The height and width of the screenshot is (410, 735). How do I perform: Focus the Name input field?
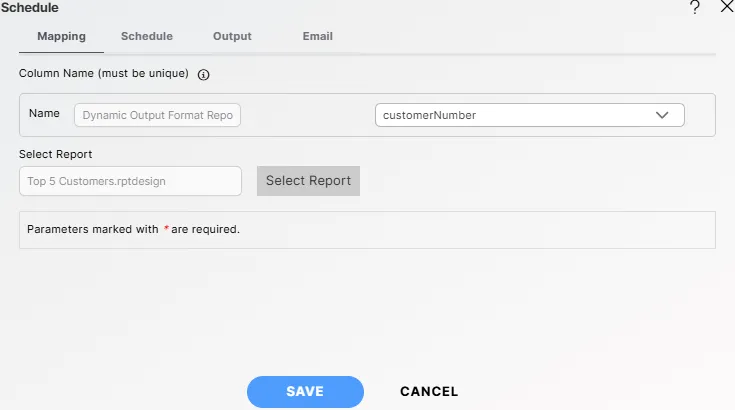tap(157, 115)
